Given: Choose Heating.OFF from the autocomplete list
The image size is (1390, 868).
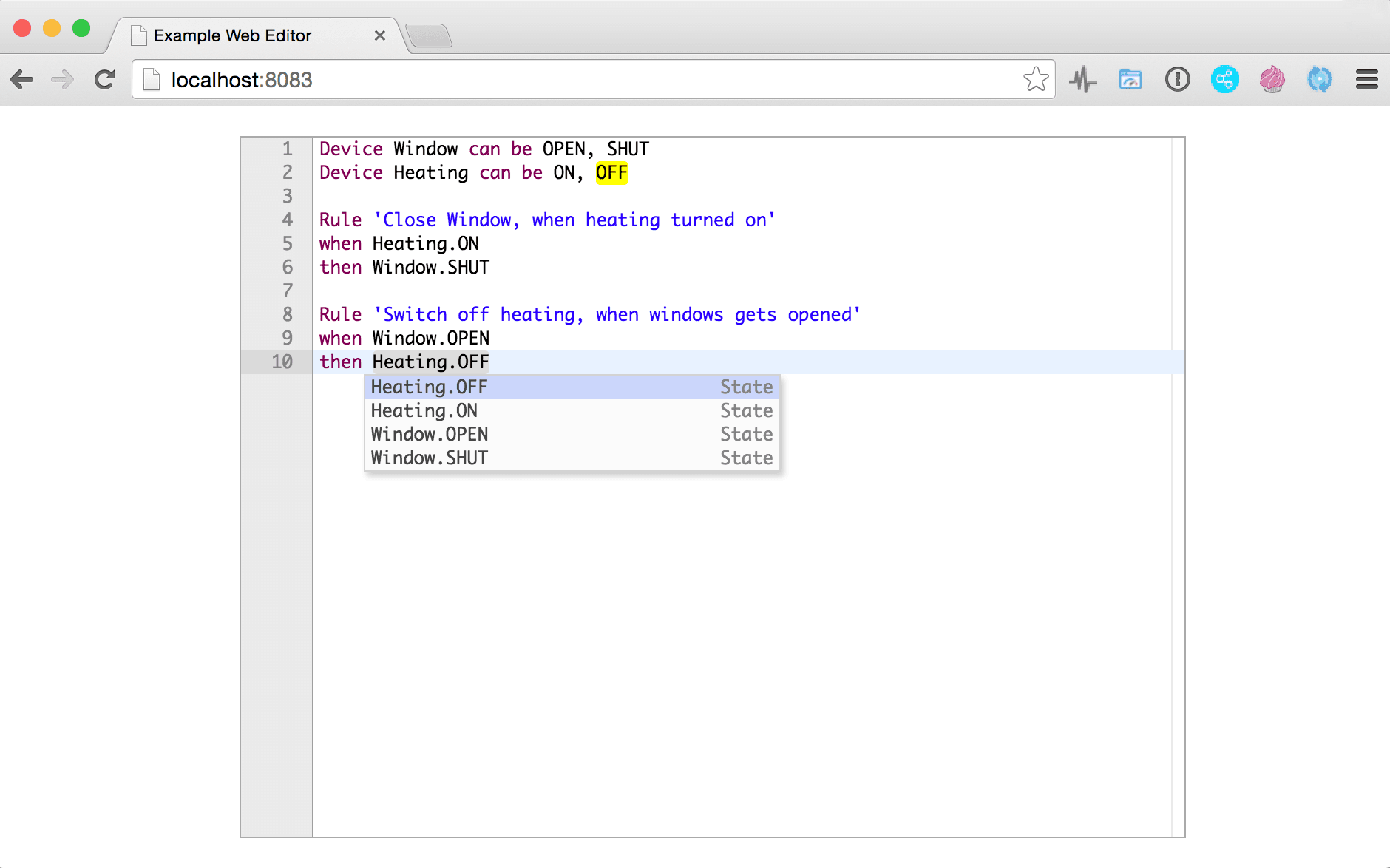Looking at the screenshot, I should [x=572, y=387].
